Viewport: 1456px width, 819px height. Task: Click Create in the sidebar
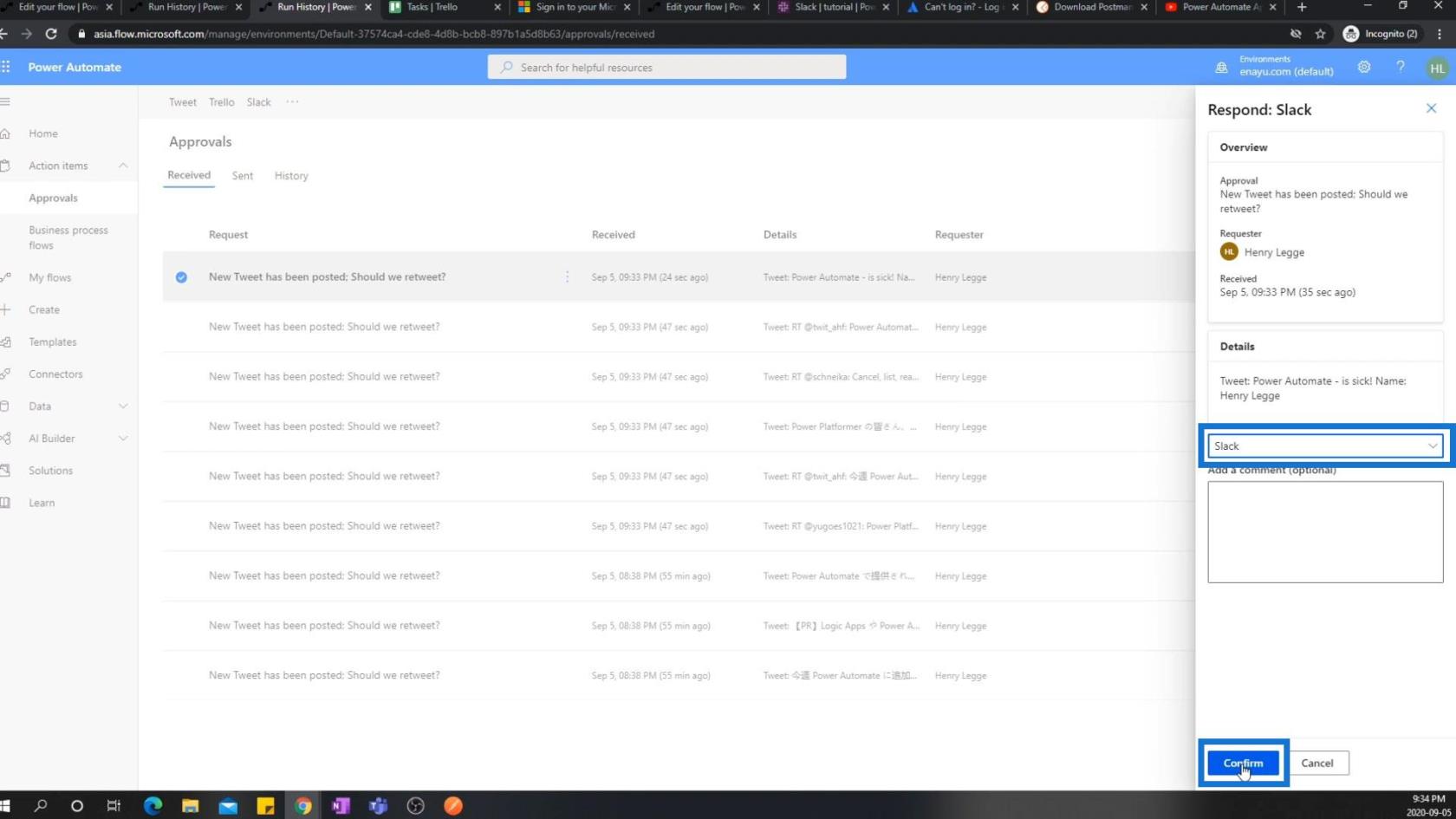(x=44, y=309)
